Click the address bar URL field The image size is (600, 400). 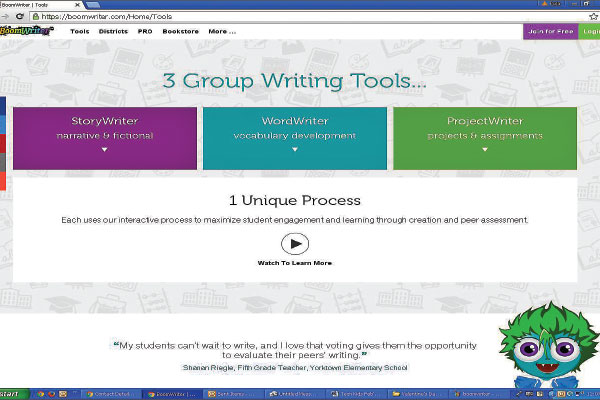pos(312,16)
